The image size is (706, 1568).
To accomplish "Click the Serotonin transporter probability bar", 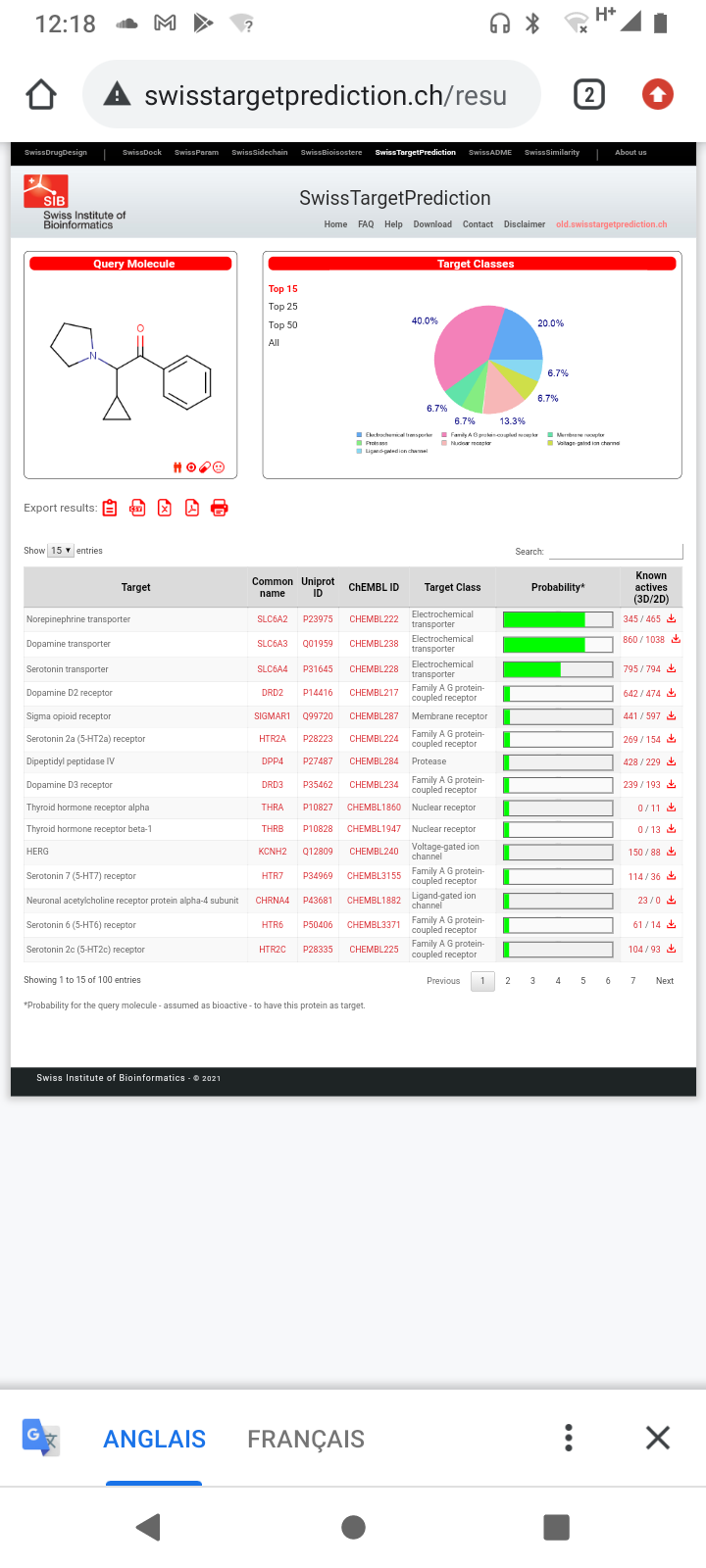I will click(x=558, y=669).
